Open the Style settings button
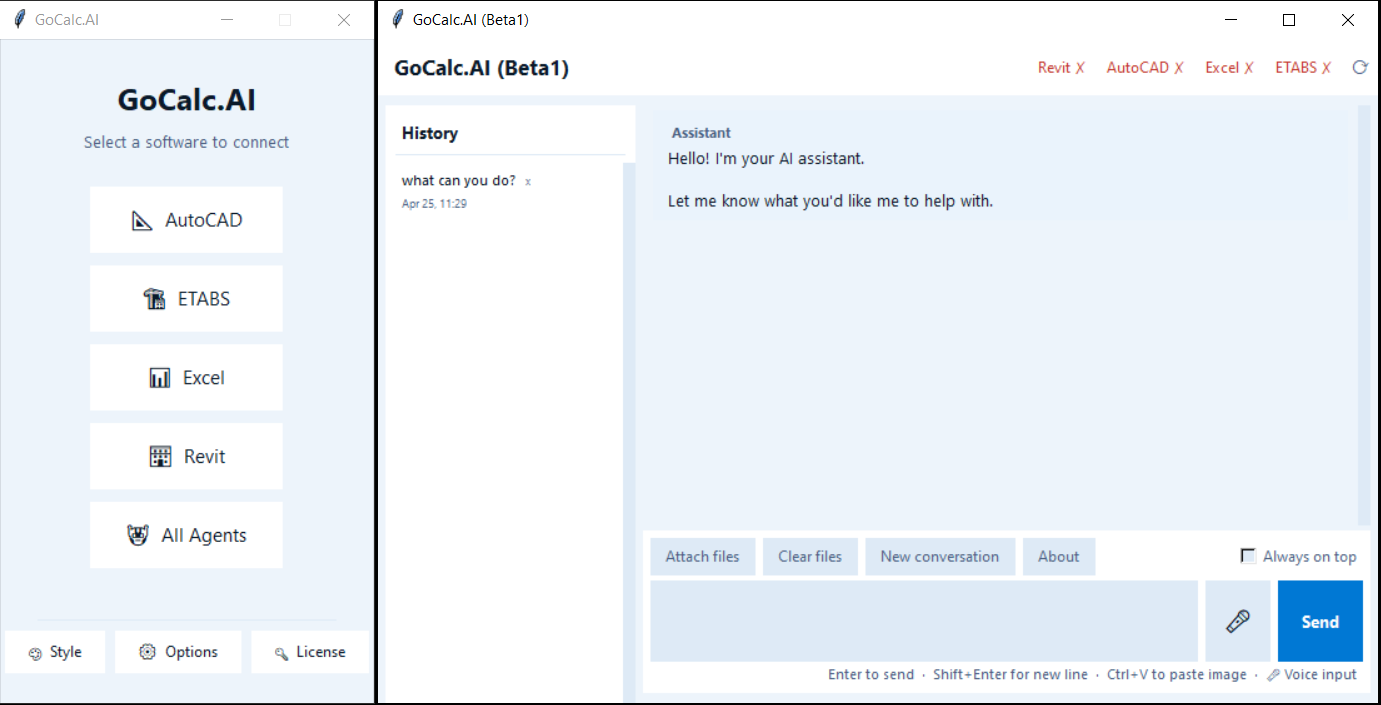This screenshot has width=1381, height=705. pyautogui.click(x=55, y=652)
